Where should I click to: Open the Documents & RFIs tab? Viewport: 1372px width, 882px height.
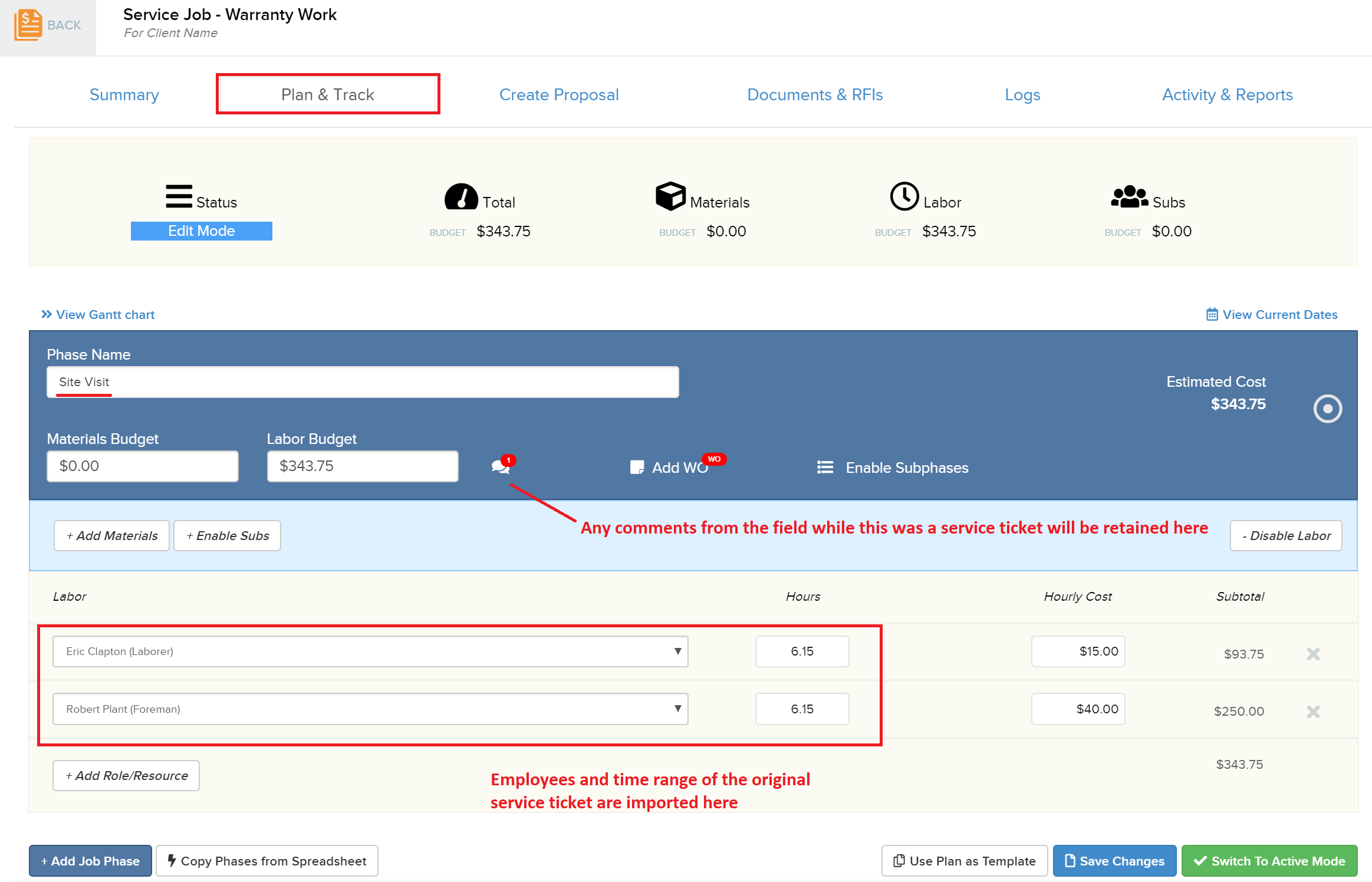pos(815,94)
